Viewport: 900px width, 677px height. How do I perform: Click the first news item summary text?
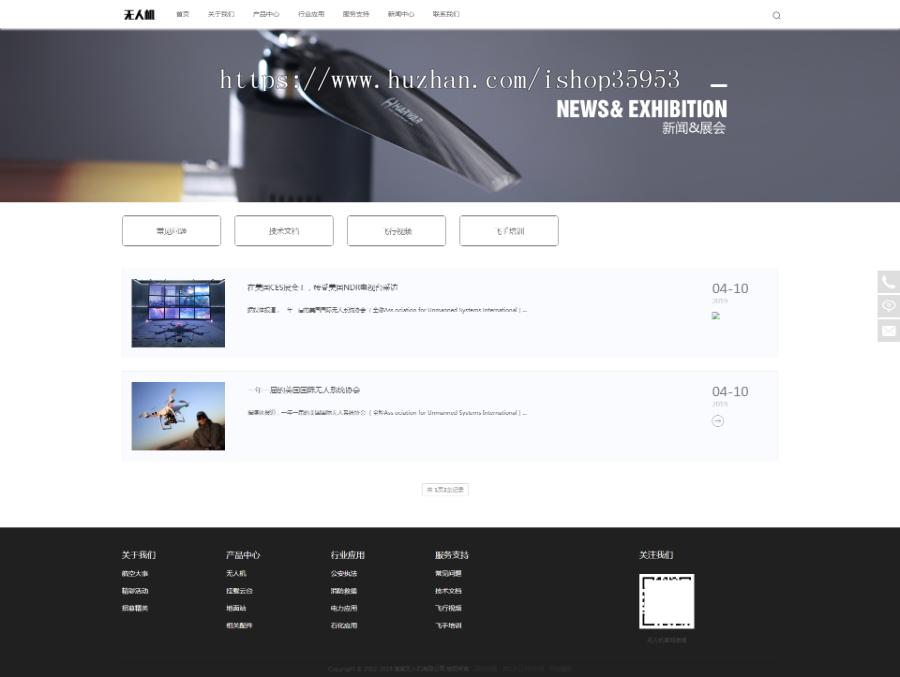pos(387,310)
